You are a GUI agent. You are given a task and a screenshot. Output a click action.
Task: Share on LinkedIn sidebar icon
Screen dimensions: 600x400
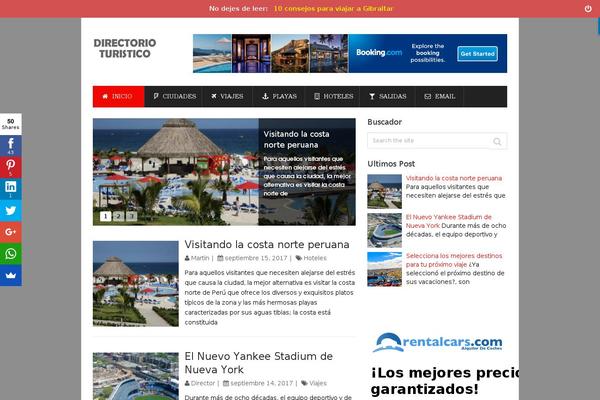click(x=11, y=189)
